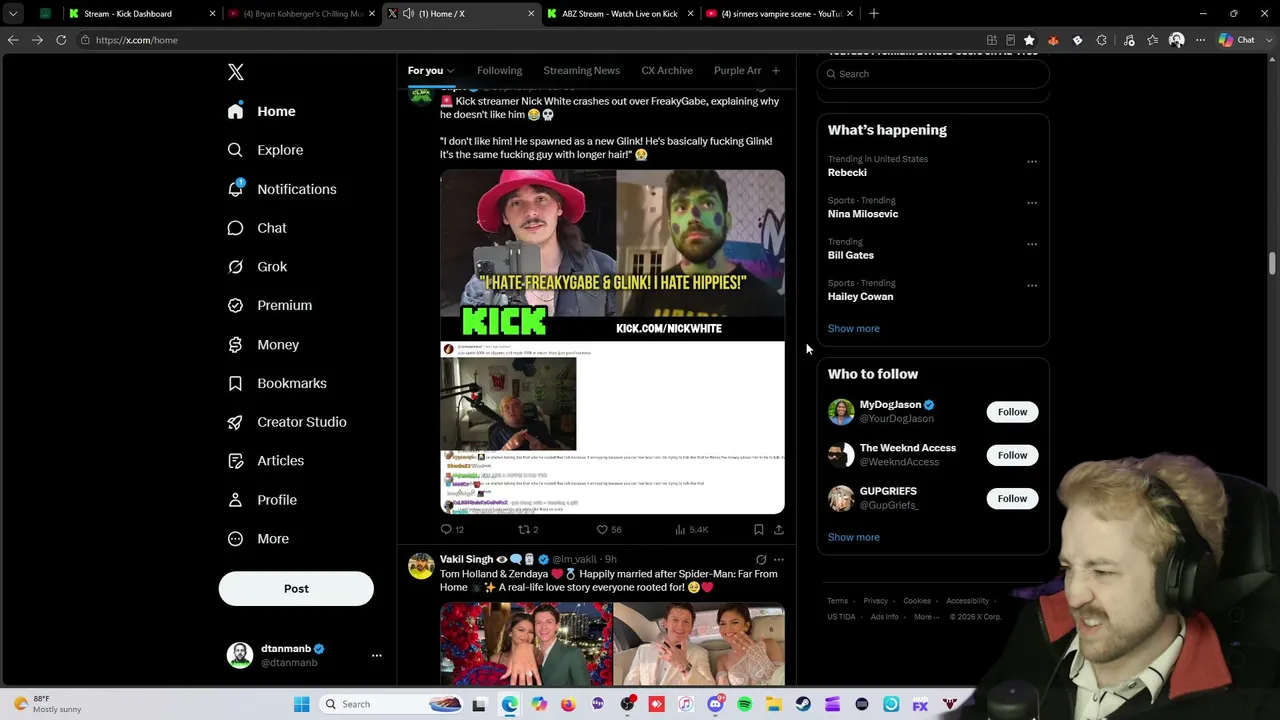View analytics of the Nick White post
This screenshot has height=720, width=1280.
(x=692, y=529)
